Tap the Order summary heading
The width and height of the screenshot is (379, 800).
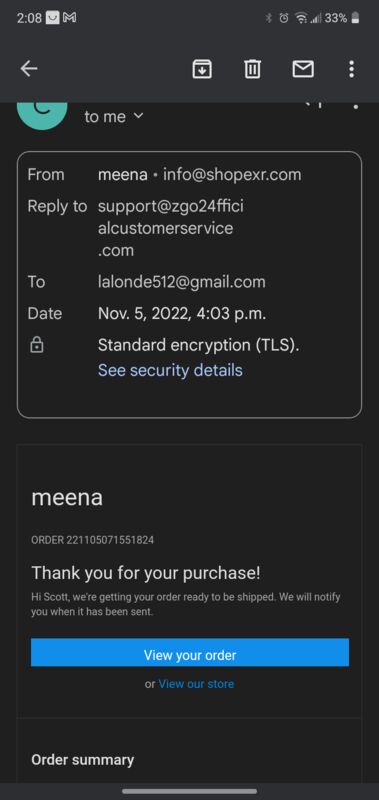click(83, 760)
